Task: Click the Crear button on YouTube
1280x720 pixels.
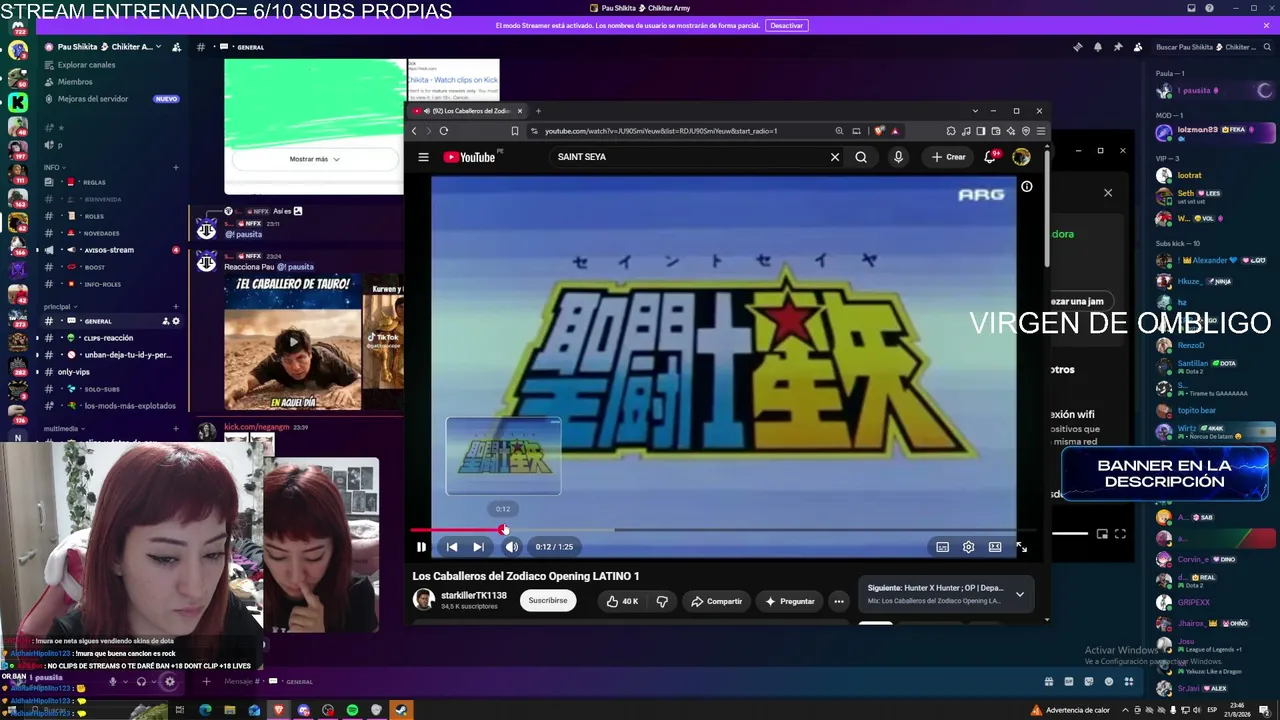Action: pyautogui.click(x=948, y=157)
